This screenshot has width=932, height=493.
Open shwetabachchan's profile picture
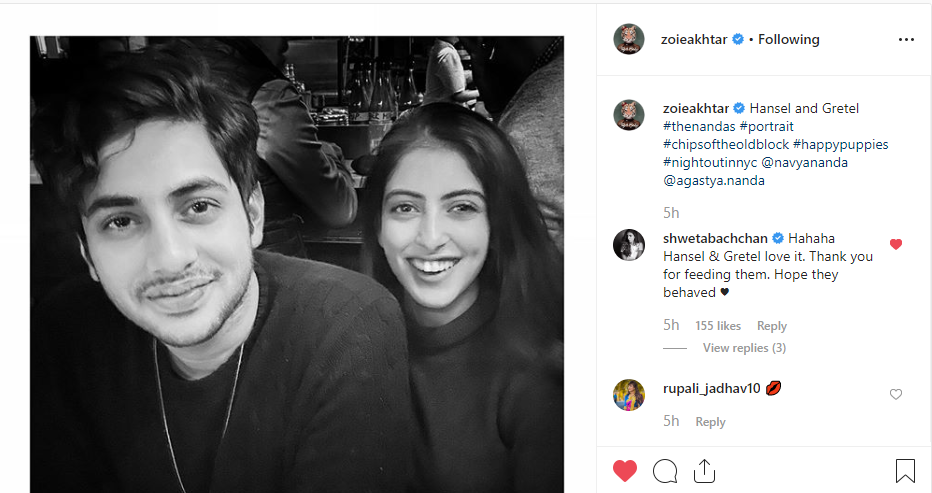629,244
